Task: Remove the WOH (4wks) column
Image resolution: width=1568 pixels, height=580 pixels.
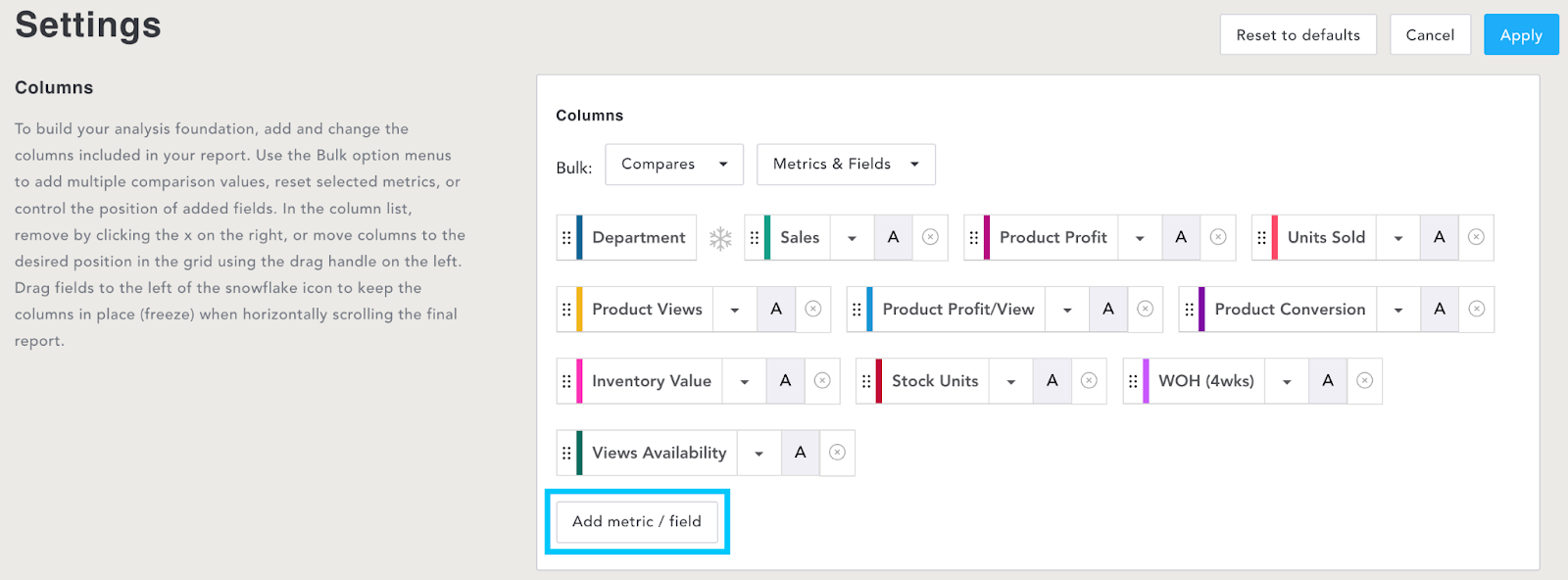Action: (1364, 381)
